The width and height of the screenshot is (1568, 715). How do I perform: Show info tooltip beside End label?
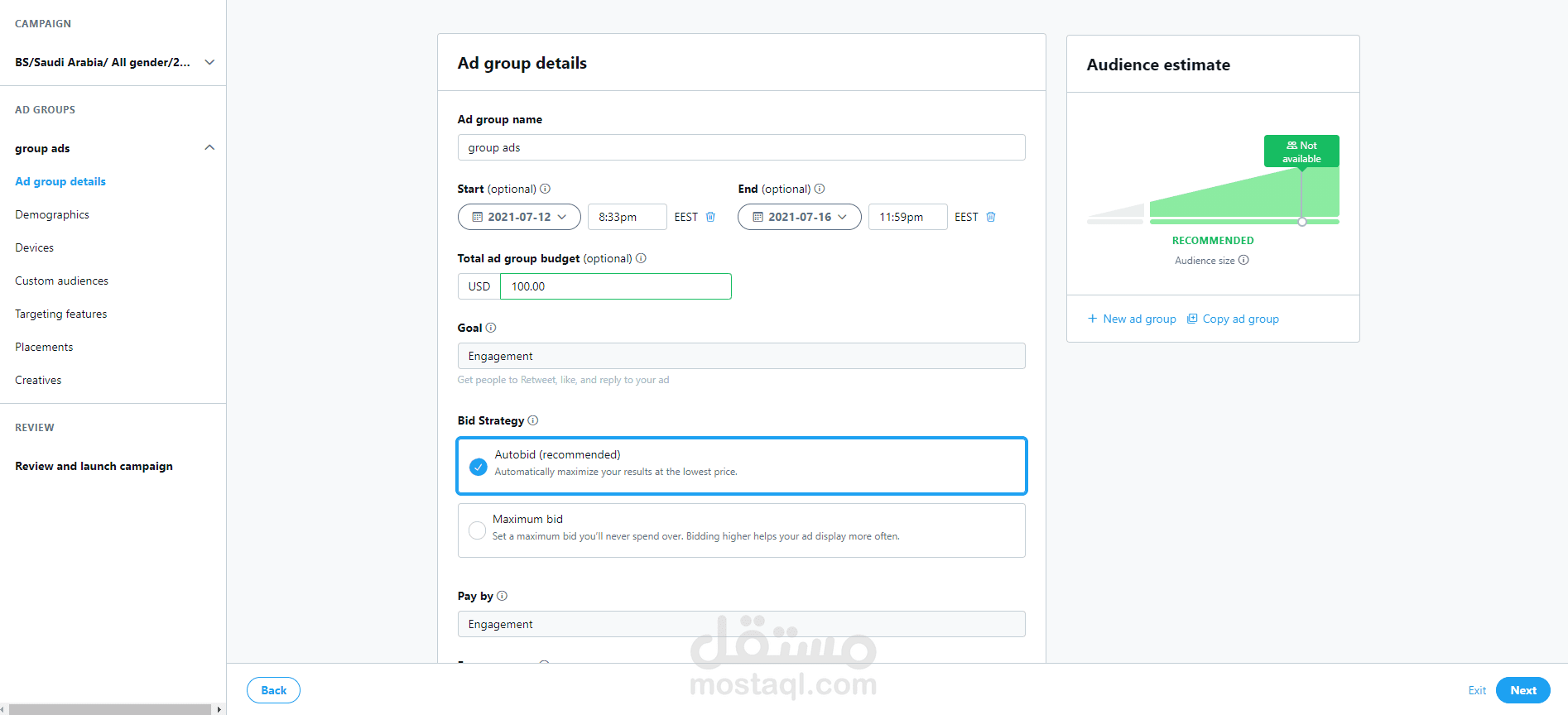[x=820, y=189]
